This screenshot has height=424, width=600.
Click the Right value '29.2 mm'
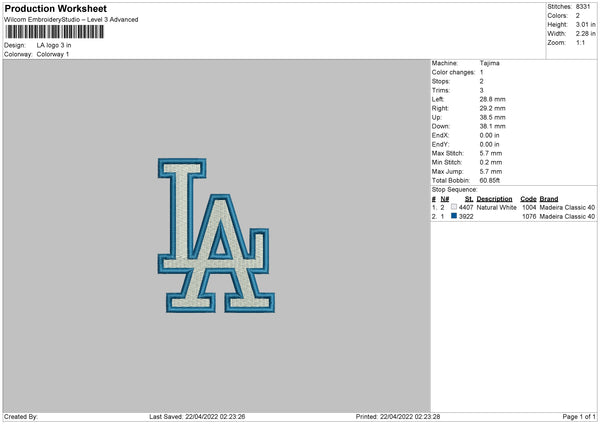[x=492, y=108]
